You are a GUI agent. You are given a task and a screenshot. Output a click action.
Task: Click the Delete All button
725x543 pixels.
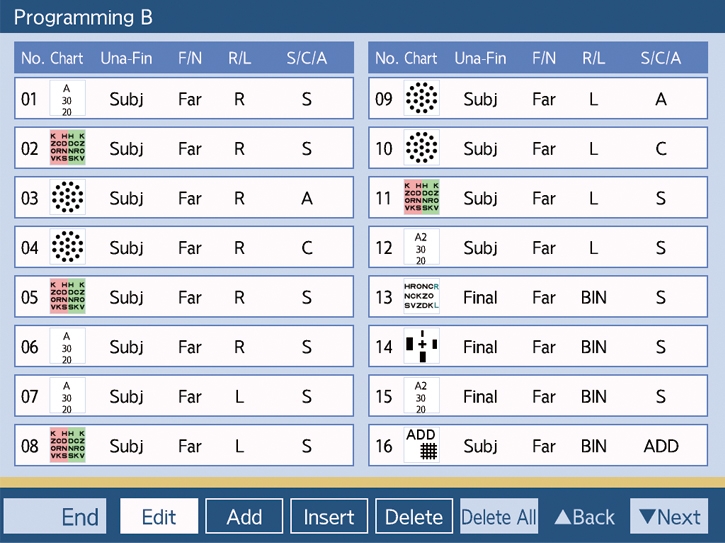point(499,517)
